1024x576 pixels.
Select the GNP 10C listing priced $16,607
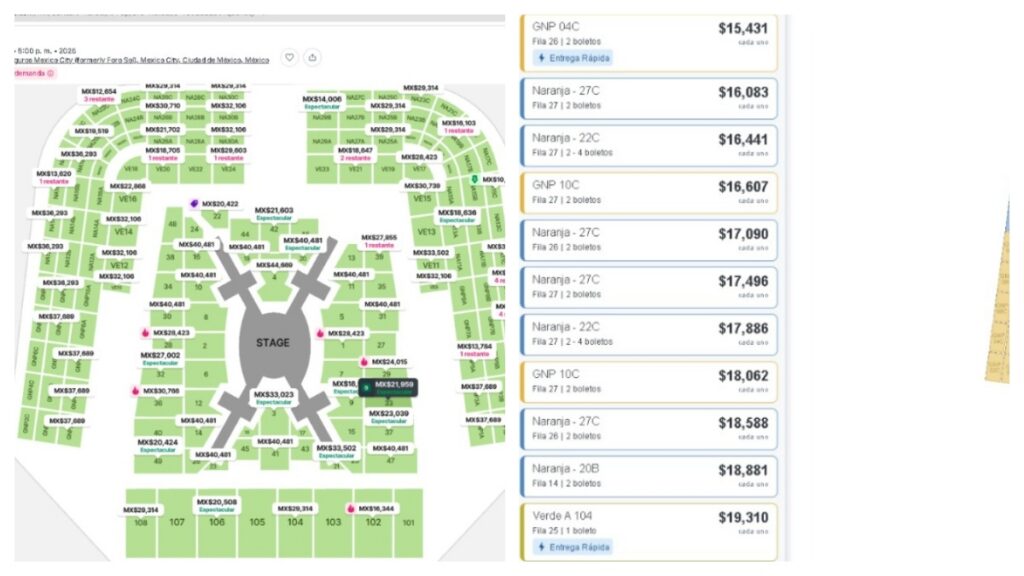point(649,192)
